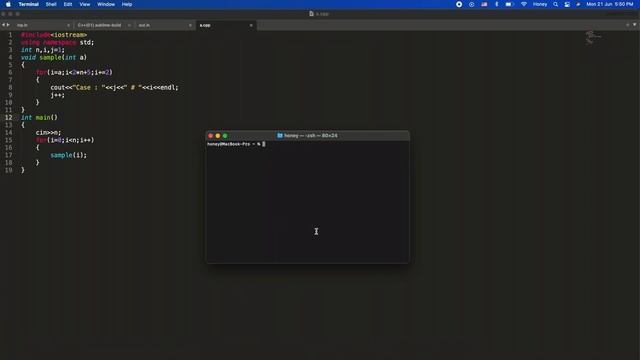Image resolution: width=640 pixels, height=360 pixels.
Task: Open the Window menu
Action: [106, 4]
